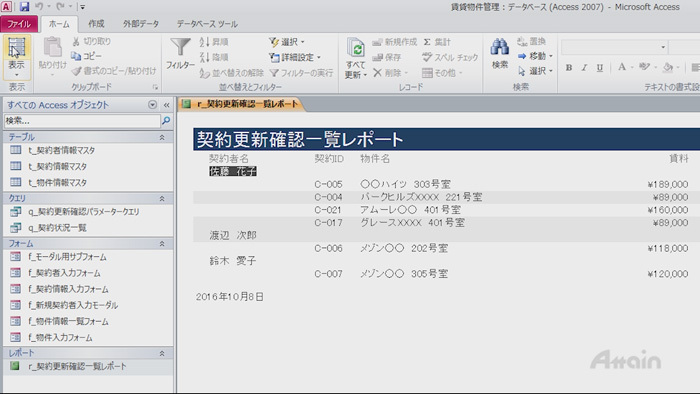
Task: Click the navigation pane 検索 input field
Action: coord(82,120)
